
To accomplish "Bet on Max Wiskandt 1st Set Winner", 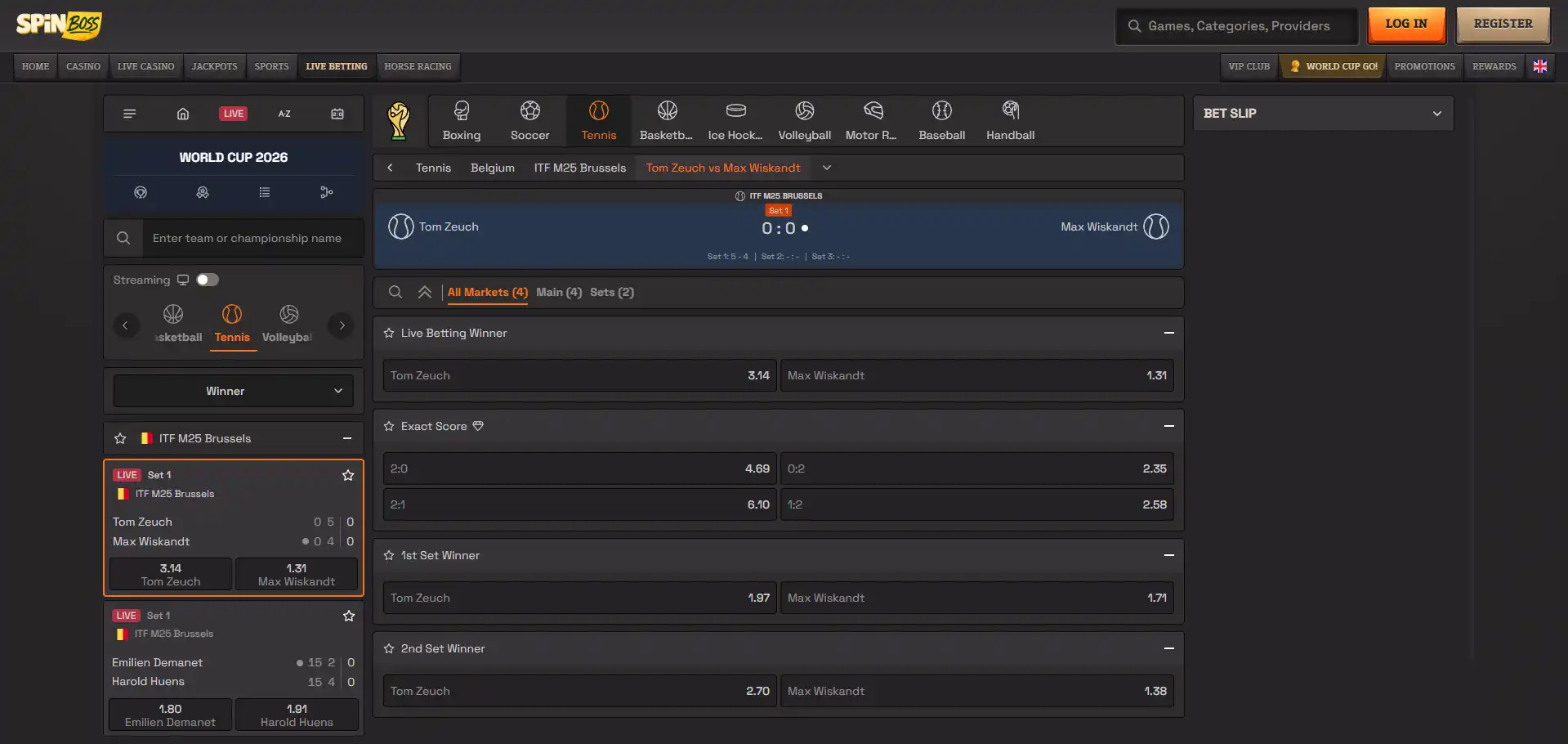I will point(976,598).
